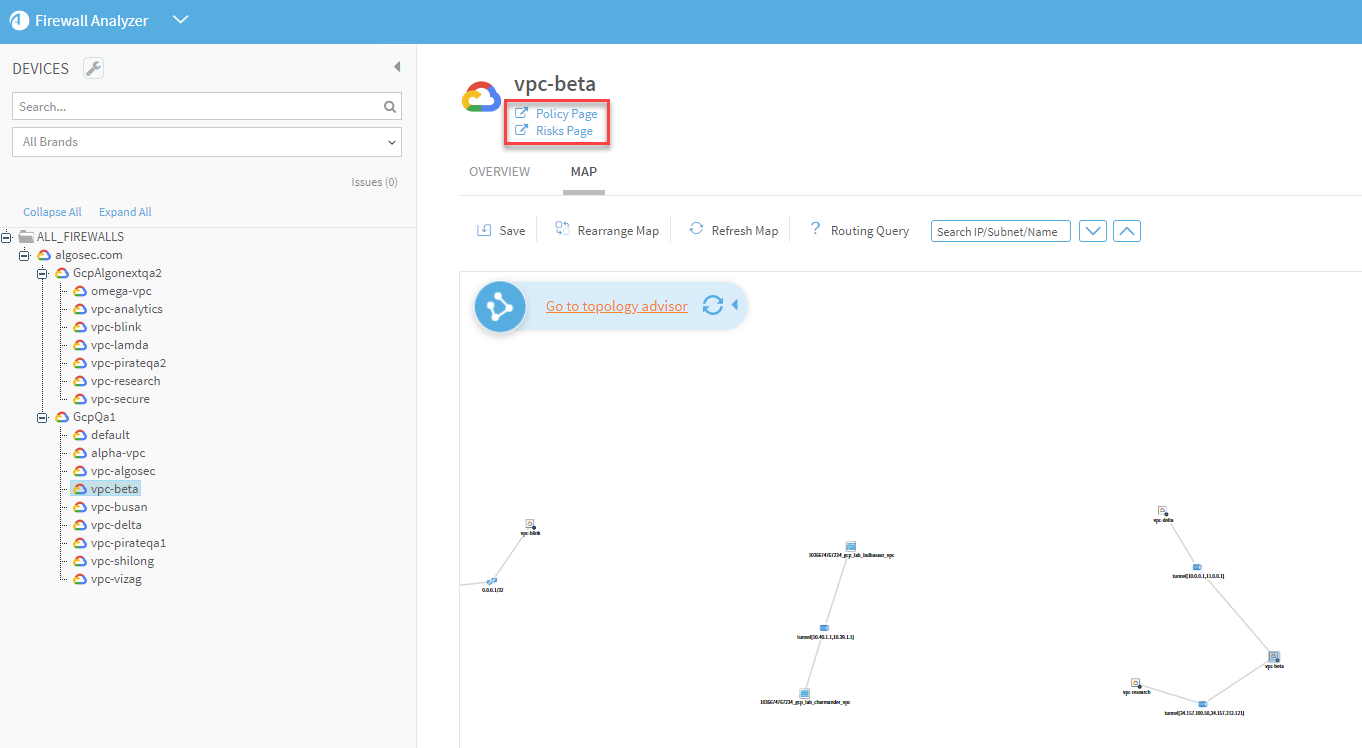The image size is (1362, 748).
Task: Click the Save map icon
Action: tap(484, 230)
